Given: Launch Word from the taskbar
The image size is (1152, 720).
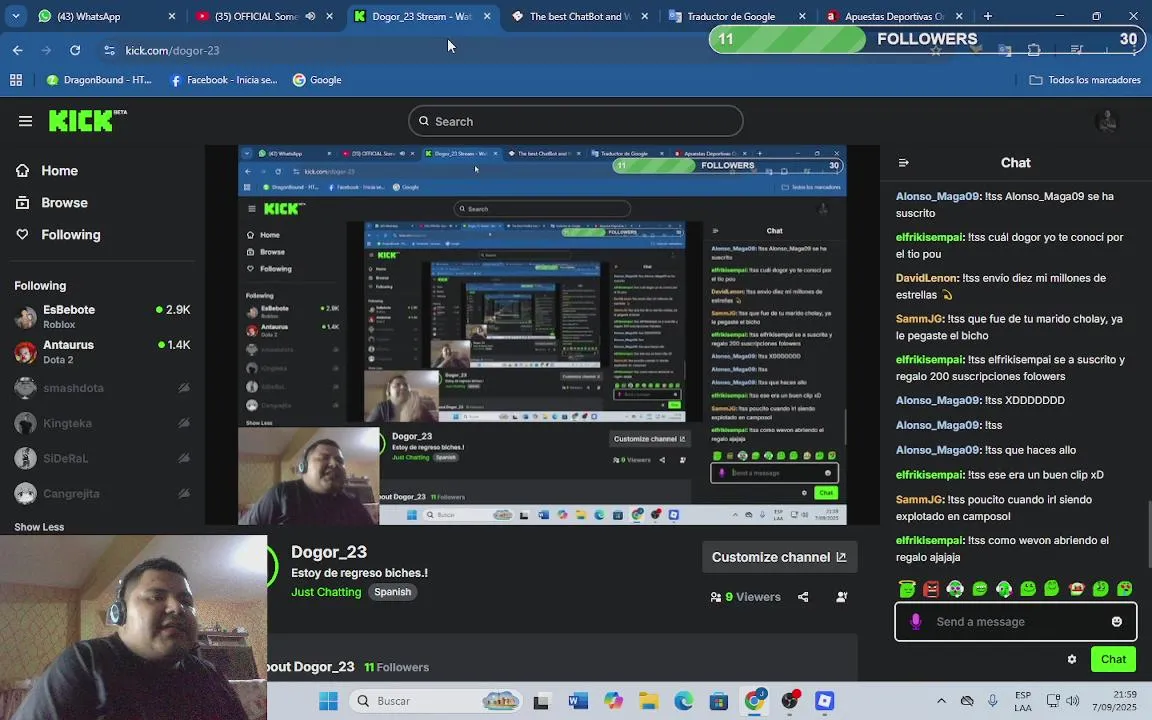Looking at the screenshot, I should tap(578, 701).
